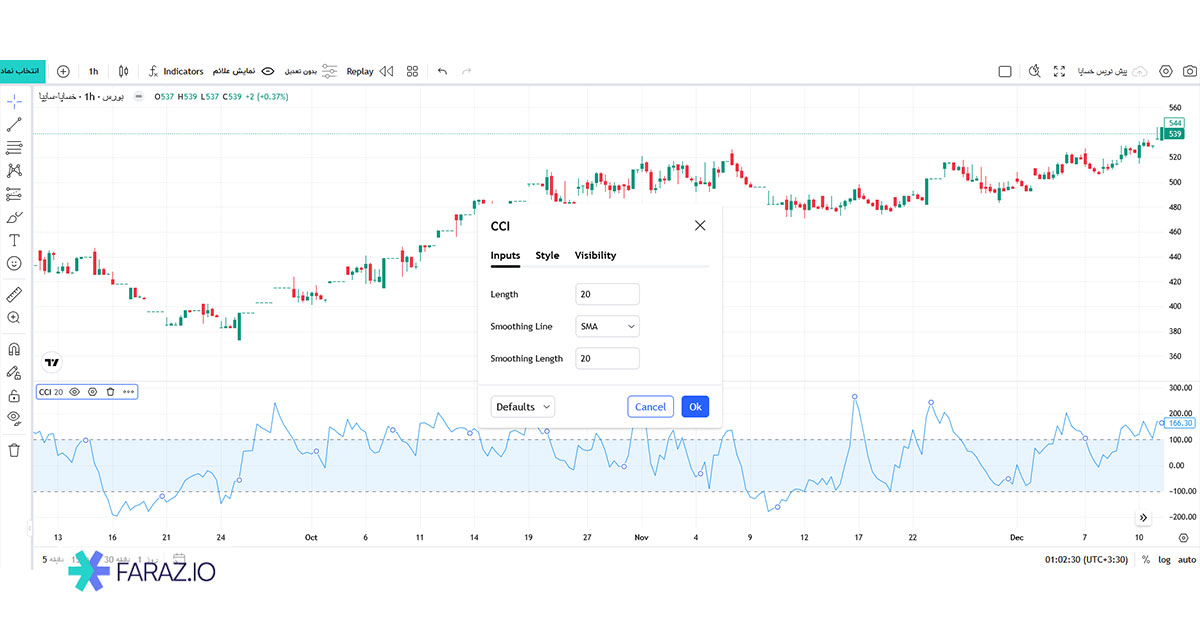This screenshot has width=1200, height=630.
Task: Click the Length input field
Action: pos(607,294)
